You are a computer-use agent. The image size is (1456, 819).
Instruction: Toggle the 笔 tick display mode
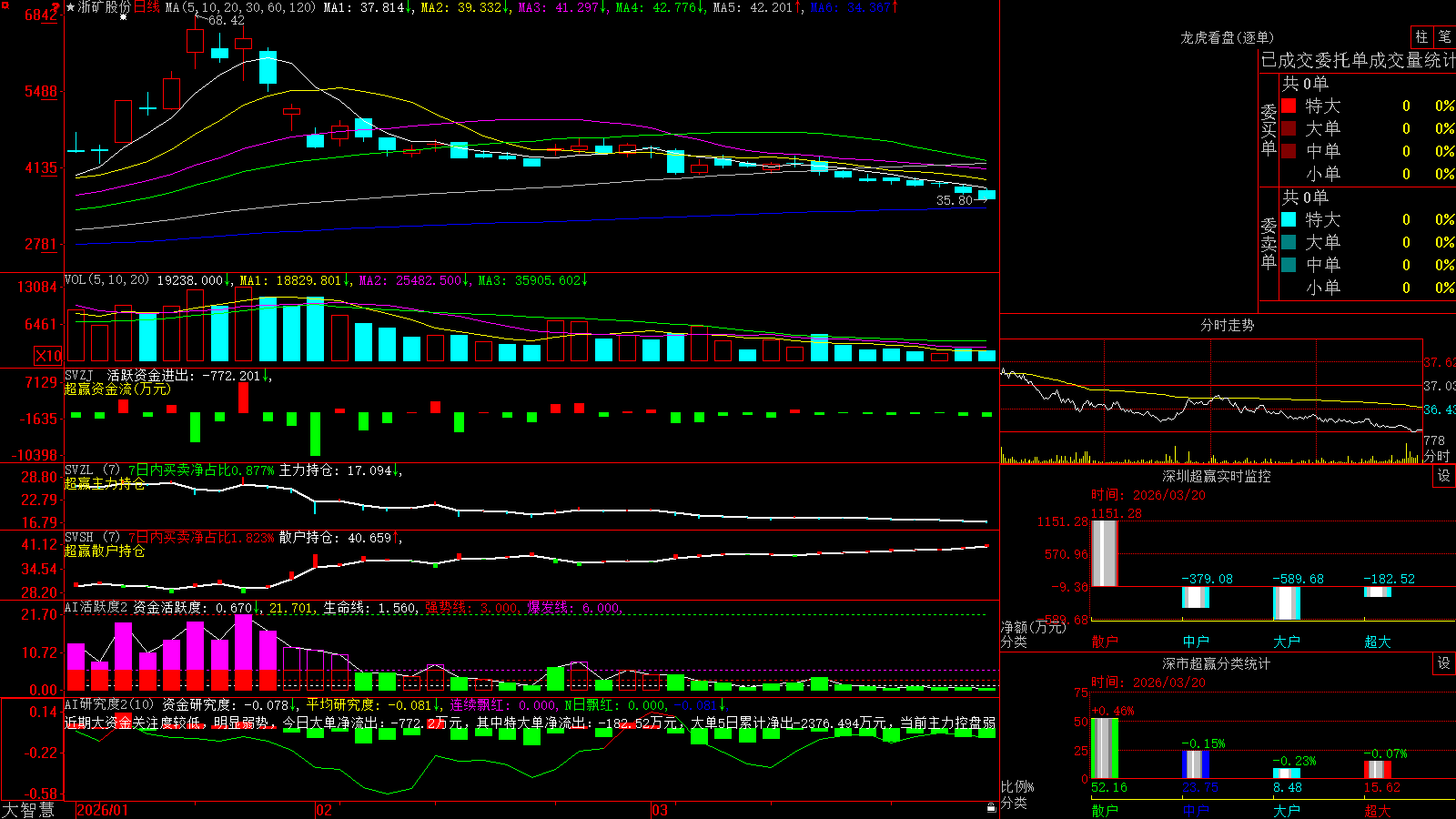(x=1445, y=36)
